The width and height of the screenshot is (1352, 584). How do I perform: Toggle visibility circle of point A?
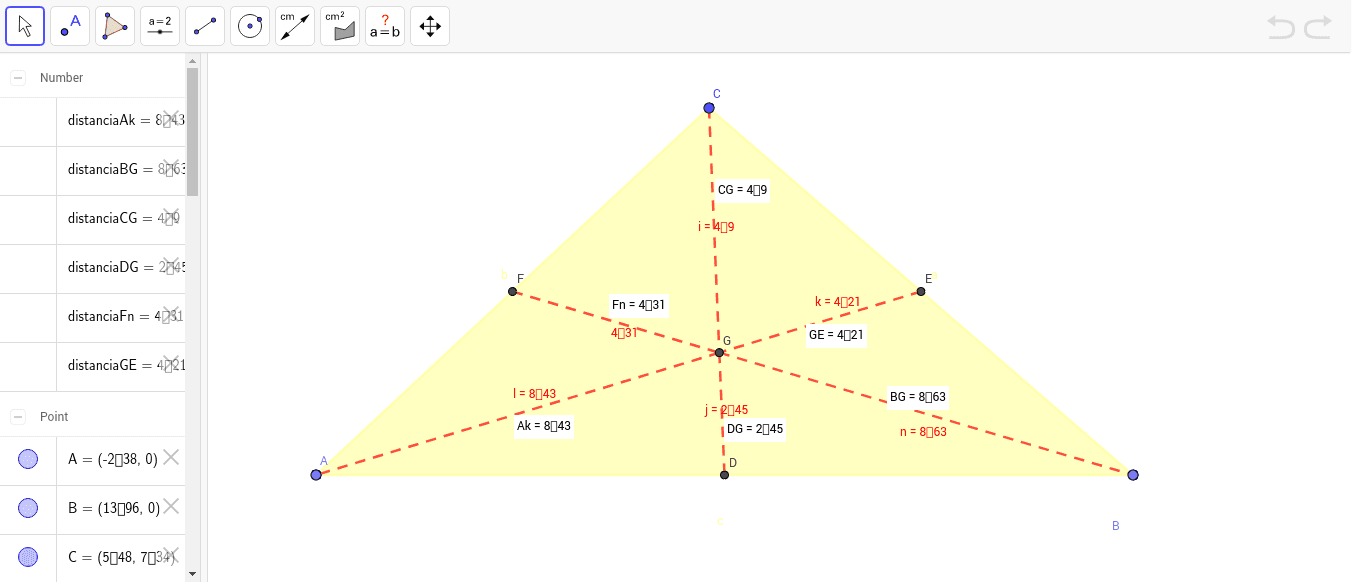[28, 459]
